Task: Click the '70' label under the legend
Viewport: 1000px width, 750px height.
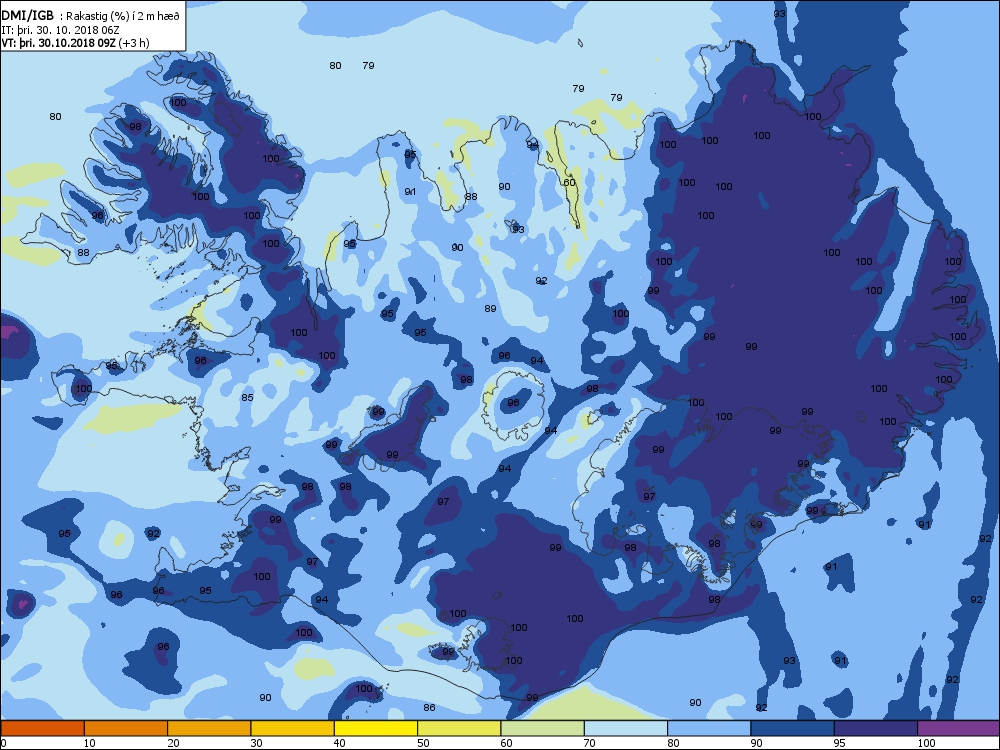Action: (590, 743)
